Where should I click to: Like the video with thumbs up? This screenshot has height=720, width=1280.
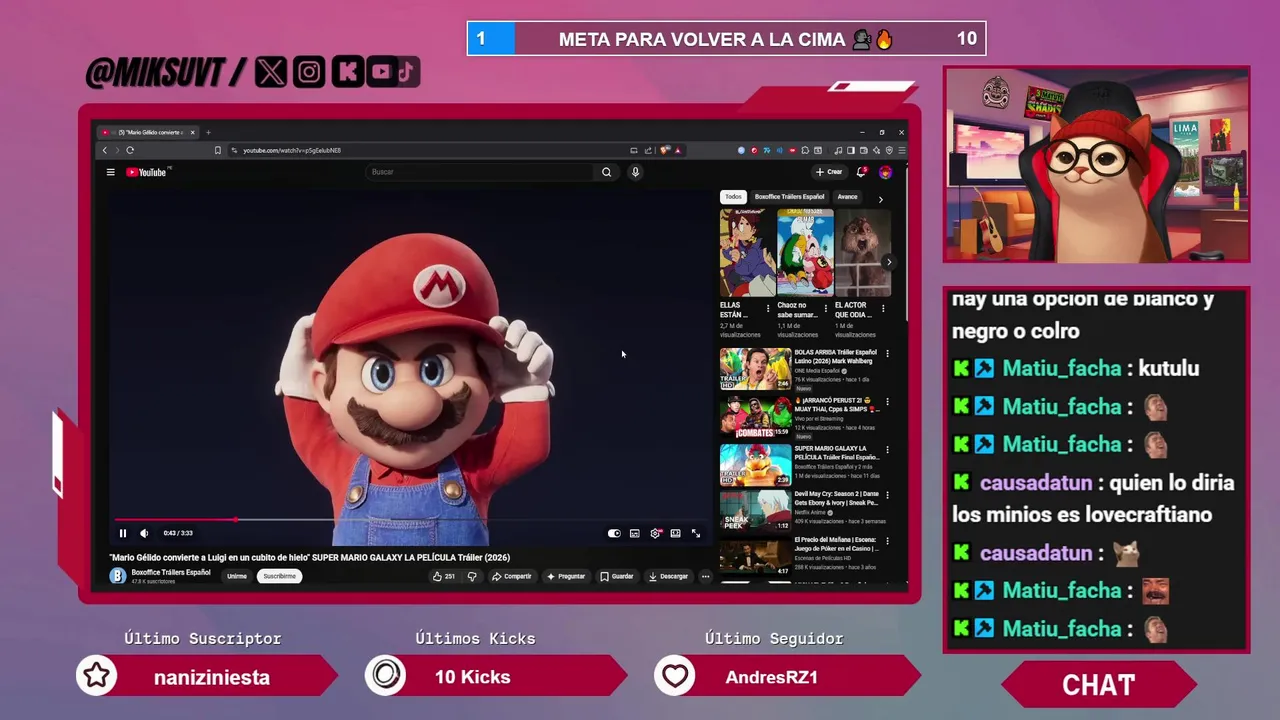pos(444,576)
